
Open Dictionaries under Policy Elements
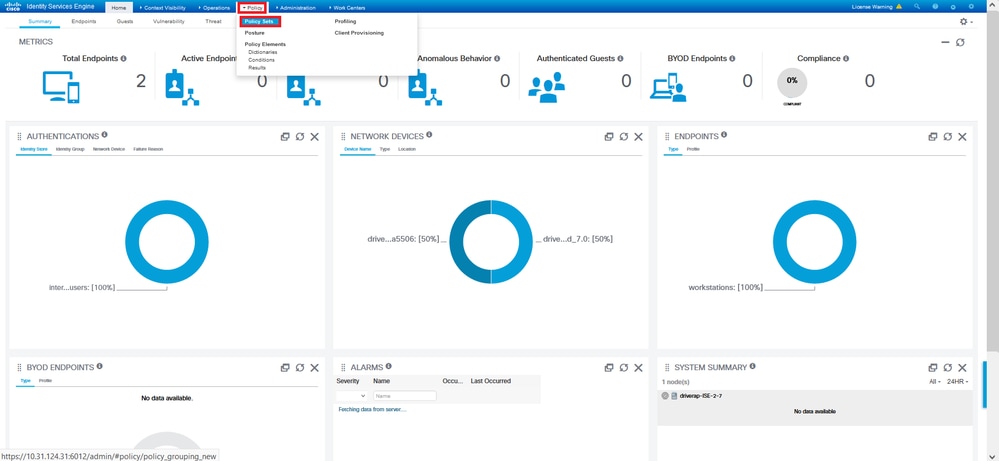click(x=262, y=52)
